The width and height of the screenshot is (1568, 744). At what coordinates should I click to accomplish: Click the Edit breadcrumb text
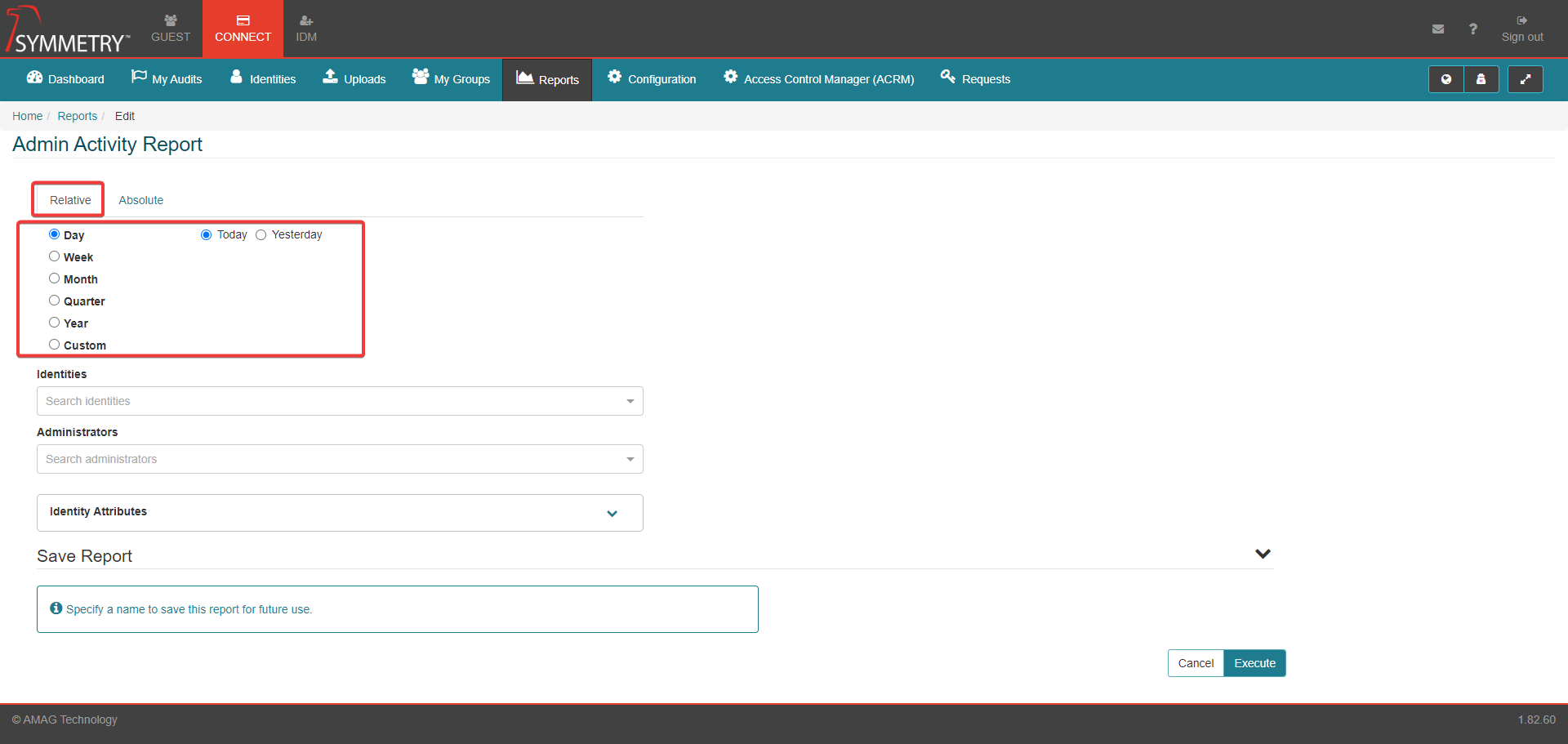[124, 116]
